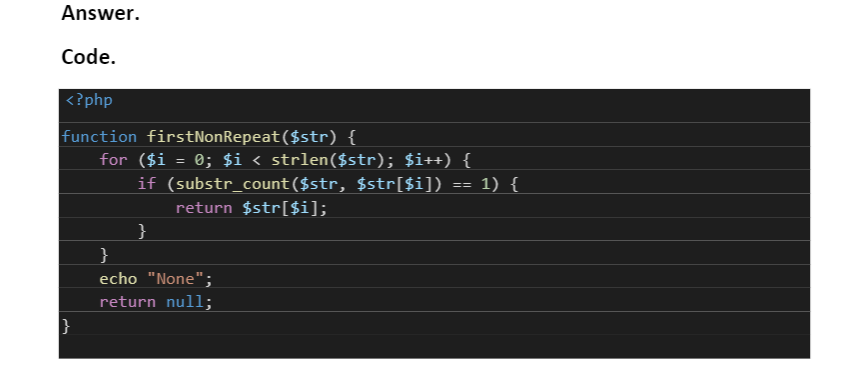Click the 'for' loop keyword
Viewport: 853px width, 367px height.
click(113, 160)
